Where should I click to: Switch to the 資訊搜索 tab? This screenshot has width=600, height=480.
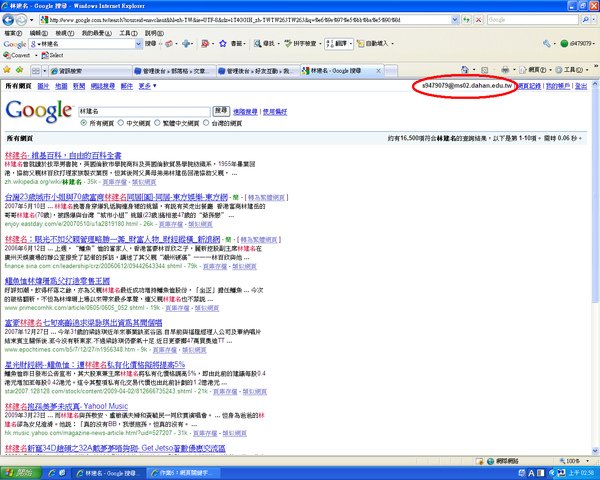90,71
